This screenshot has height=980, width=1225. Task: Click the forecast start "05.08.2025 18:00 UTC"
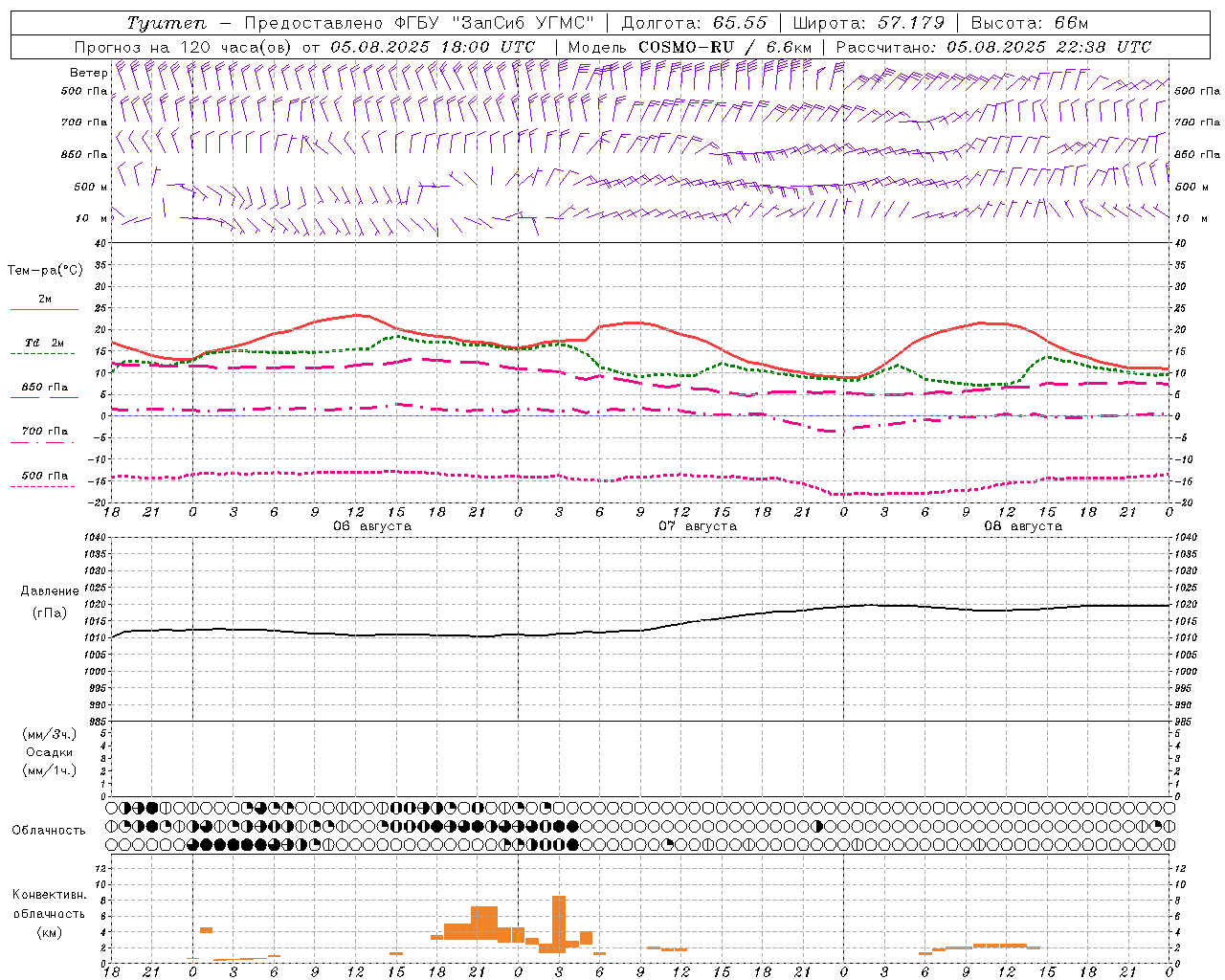433,47
